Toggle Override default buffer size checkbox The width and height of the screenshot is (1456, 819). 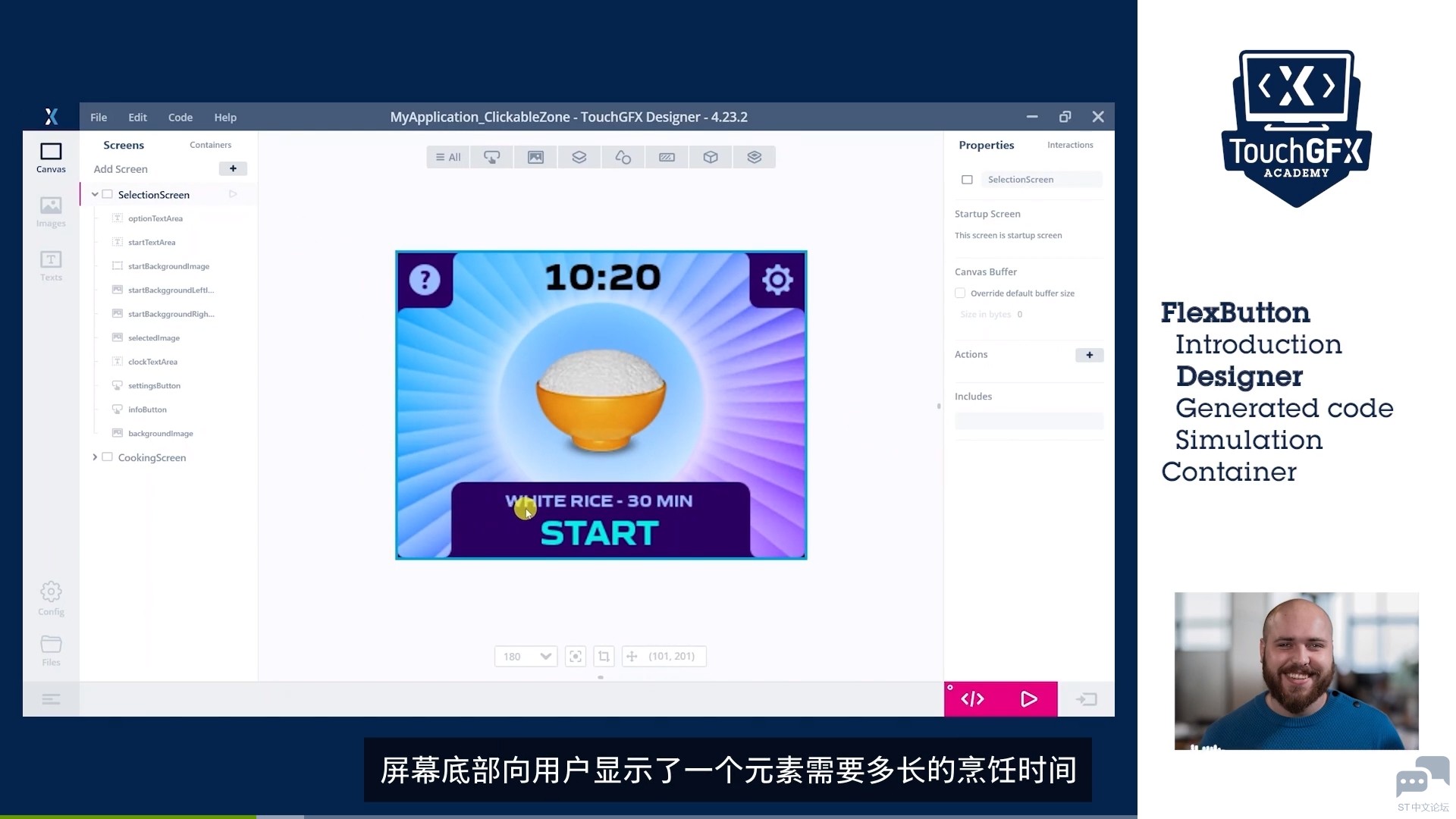click(x=960, y=293)
